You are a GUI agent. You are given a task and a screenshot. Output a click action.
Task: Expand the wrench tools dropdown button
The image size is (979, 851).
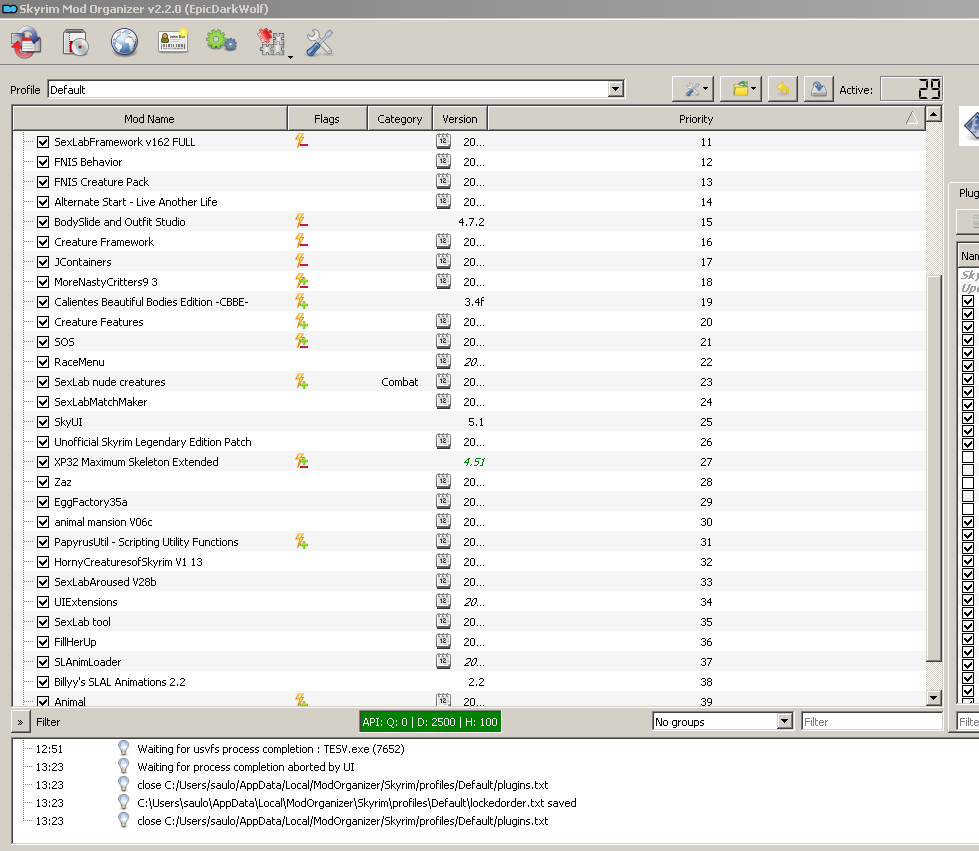coord(693,89)
